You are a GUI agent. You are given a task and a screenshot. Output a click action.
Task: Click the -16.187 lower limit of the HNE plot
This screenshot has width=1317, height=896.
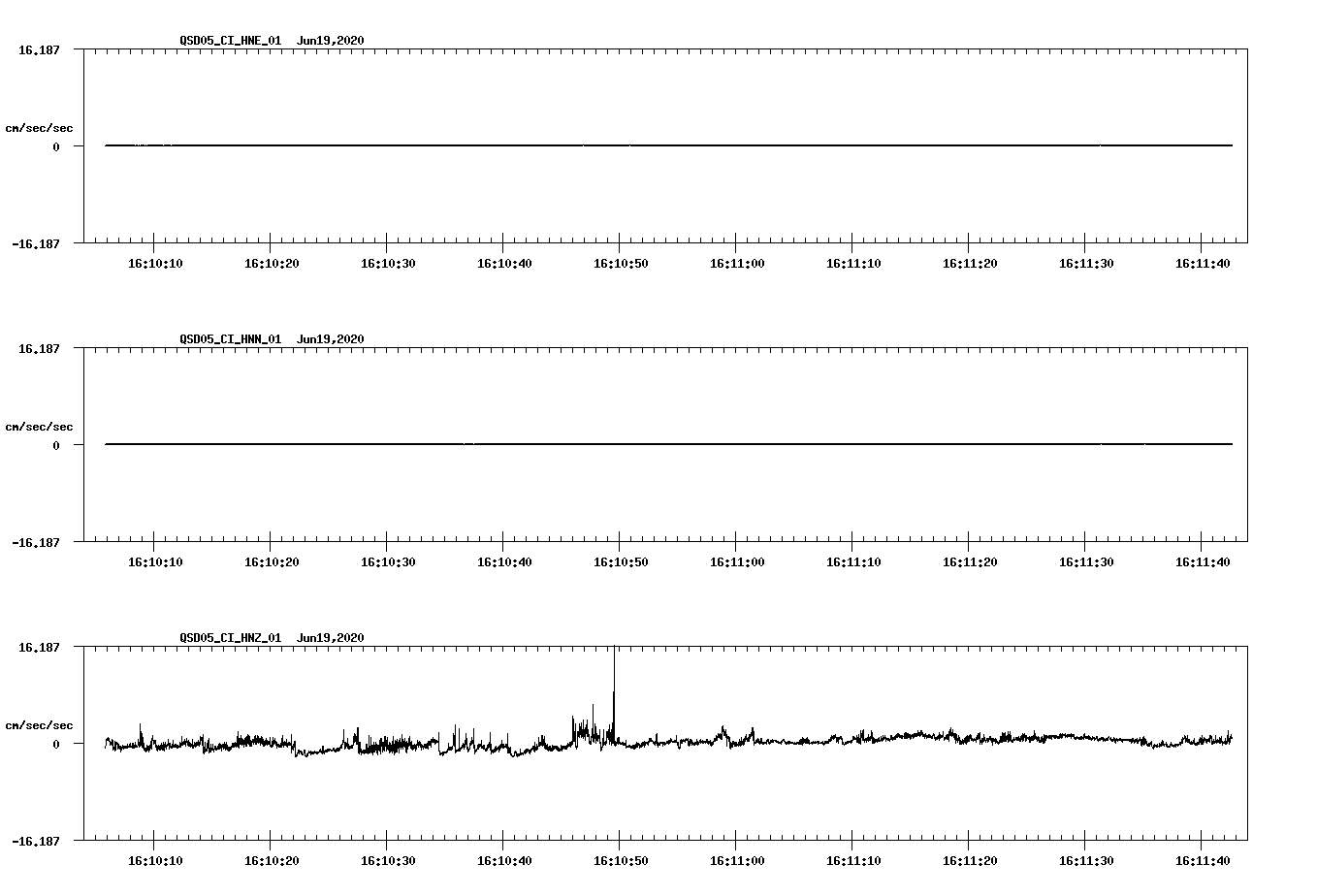36,244
